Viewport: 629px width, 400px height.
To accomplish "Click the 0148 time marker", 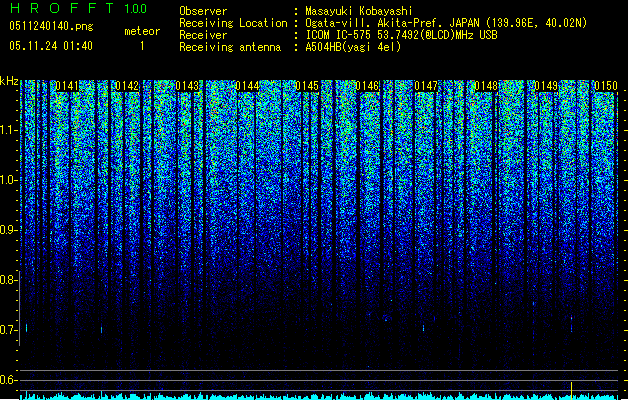I will [486, 86].
